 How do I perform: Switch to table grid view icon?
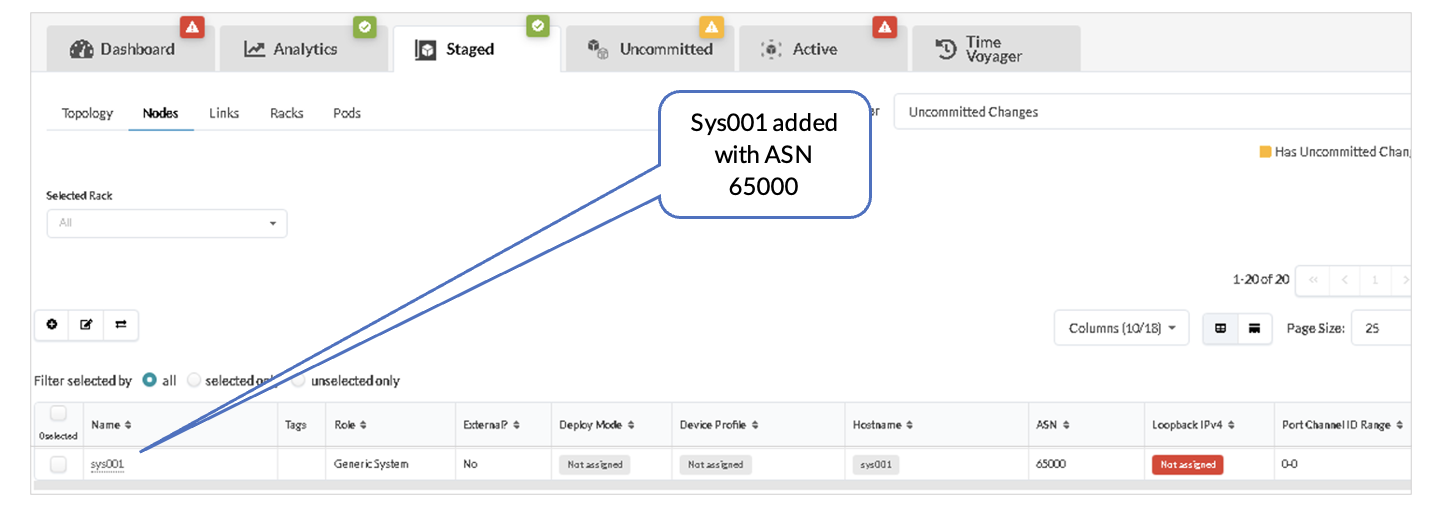coord(1220,328)
